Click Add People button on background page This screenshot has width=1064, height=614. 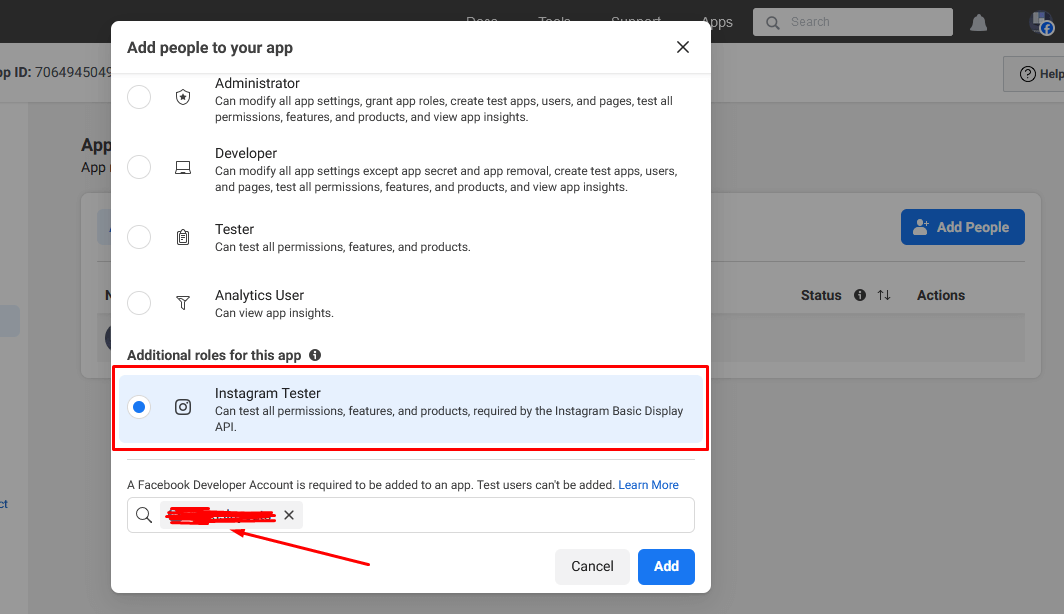(x=963, y=227)
